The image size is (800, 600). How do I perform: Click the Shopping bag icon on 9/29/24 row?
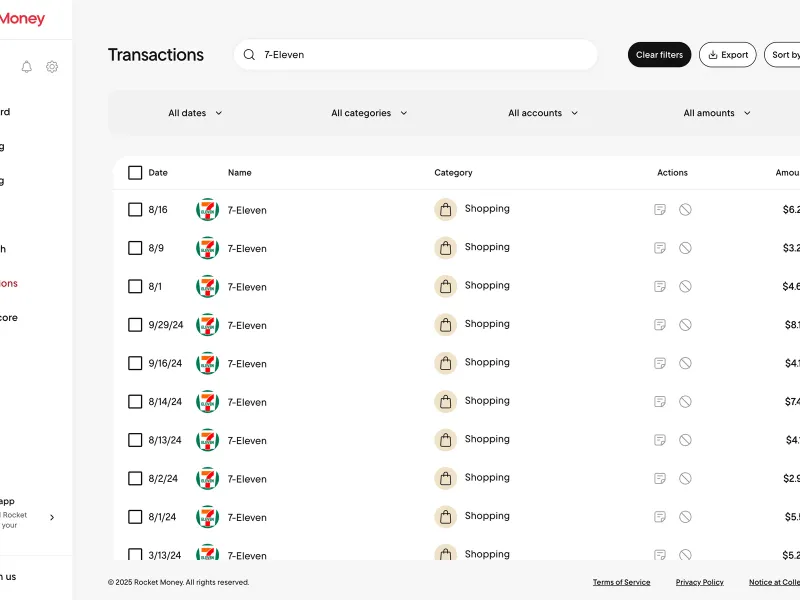[445, 324]
